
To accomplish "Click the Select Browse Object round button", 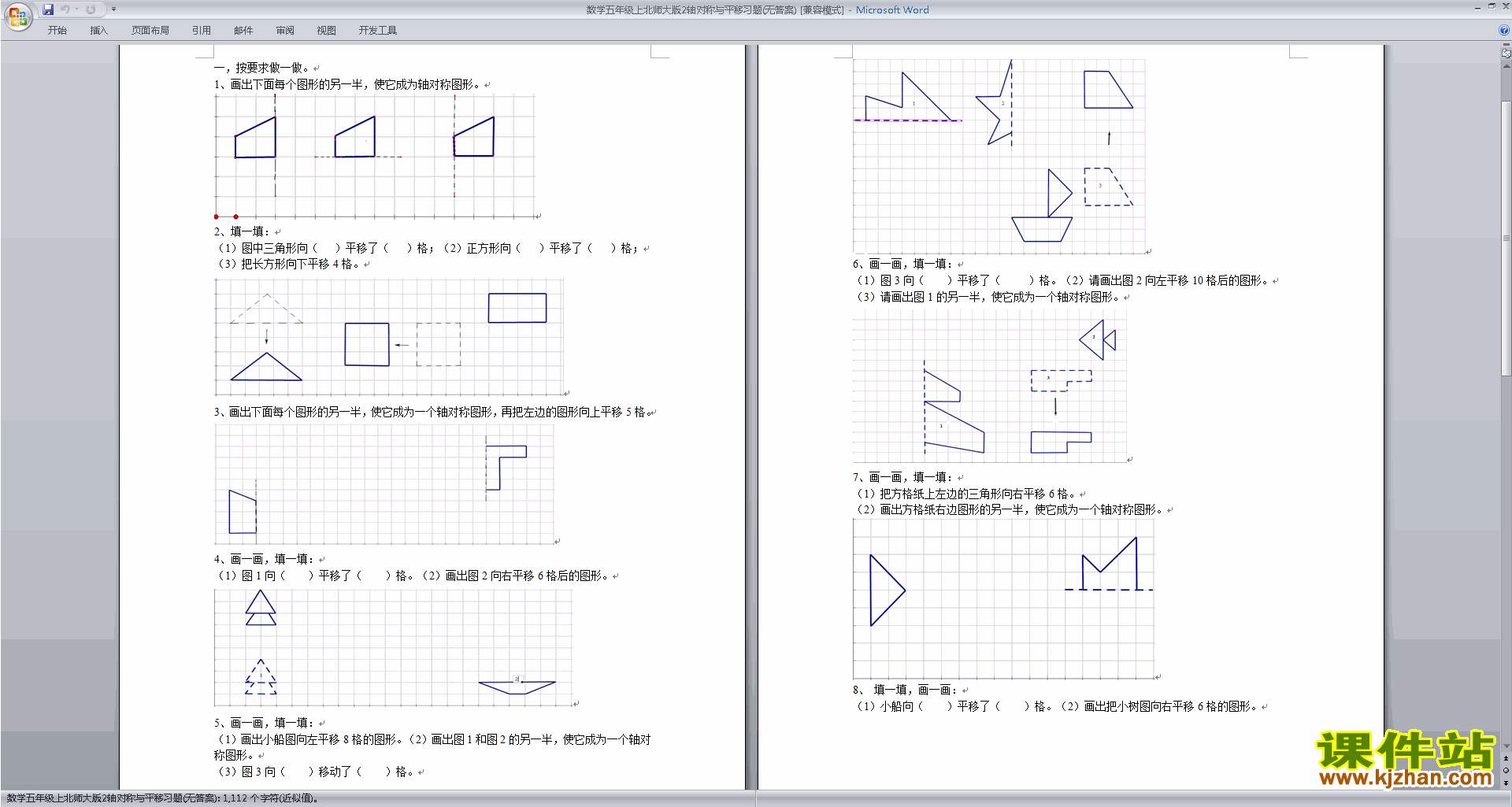I will tap(1506, 771).
